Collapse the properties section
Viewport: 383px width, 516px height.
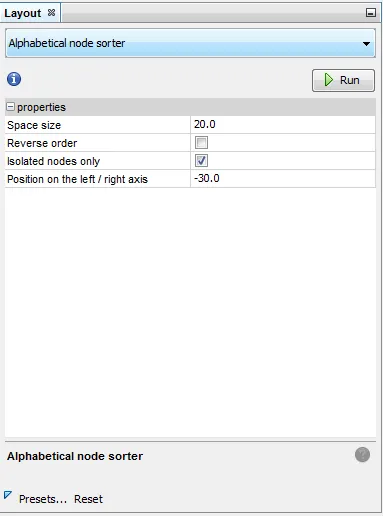tap(11, 107)
